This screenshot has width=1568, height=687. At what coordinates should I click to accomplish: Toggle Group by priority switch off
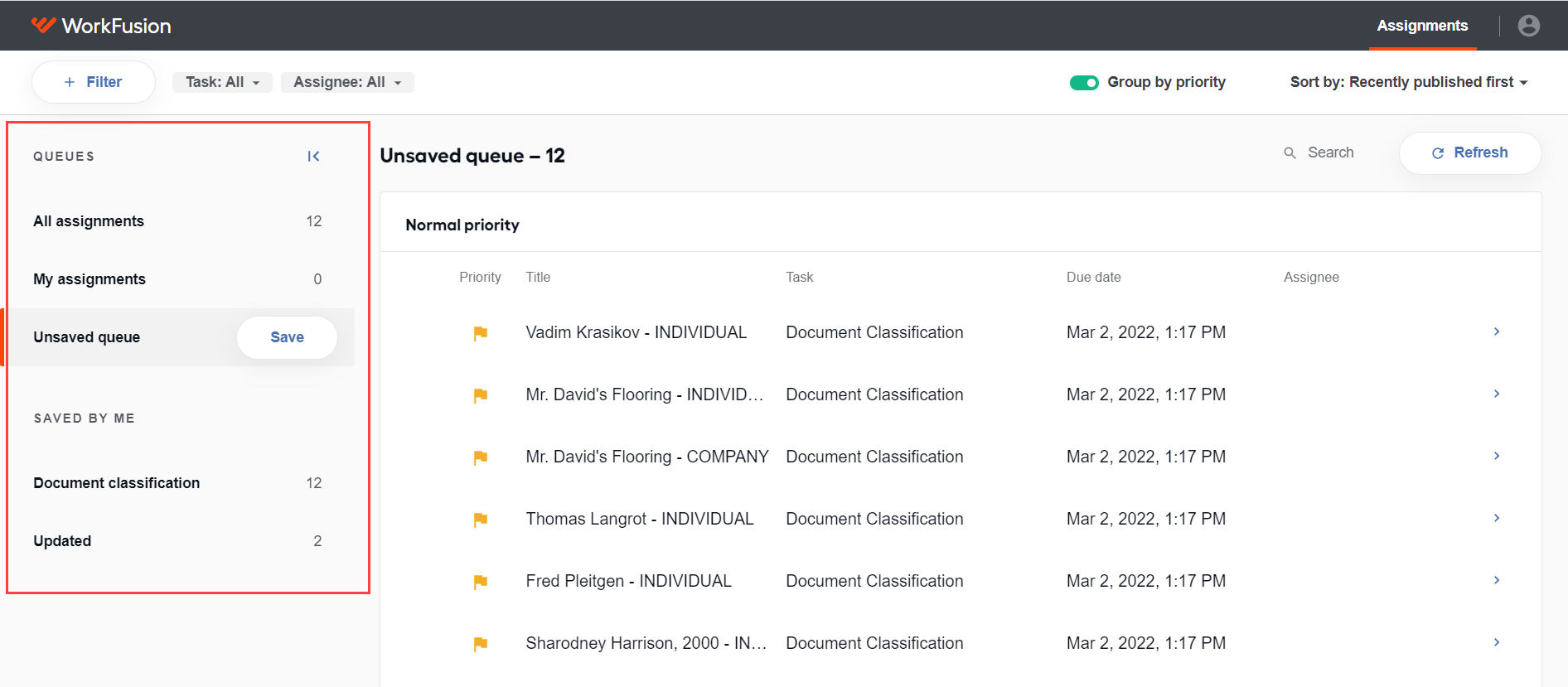point(1084,82)
